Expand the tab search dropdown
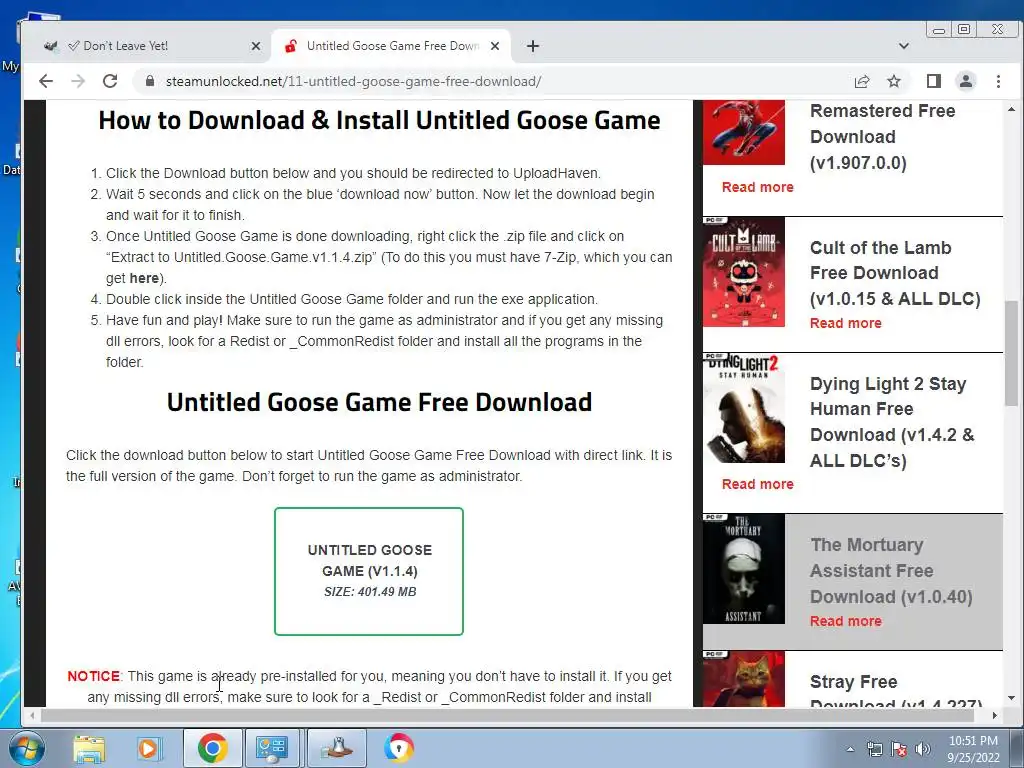 point(904,46)
